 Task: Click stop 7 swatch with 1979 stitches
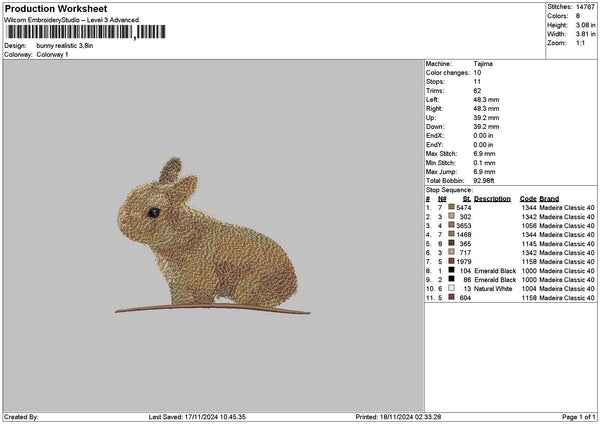(x=452, y=261)
